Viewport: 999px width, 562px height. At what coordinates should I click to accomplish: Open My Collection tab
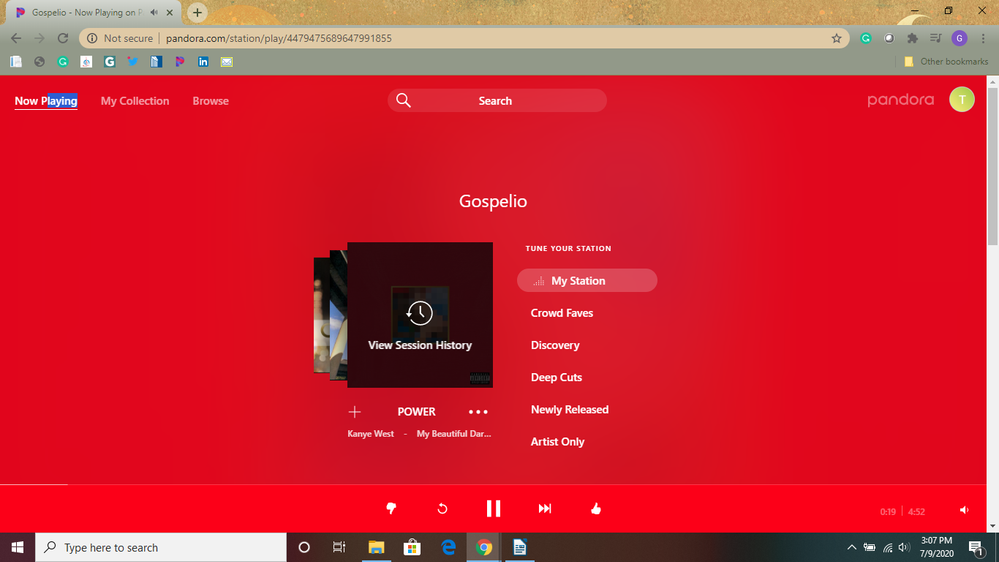(135, 101)
